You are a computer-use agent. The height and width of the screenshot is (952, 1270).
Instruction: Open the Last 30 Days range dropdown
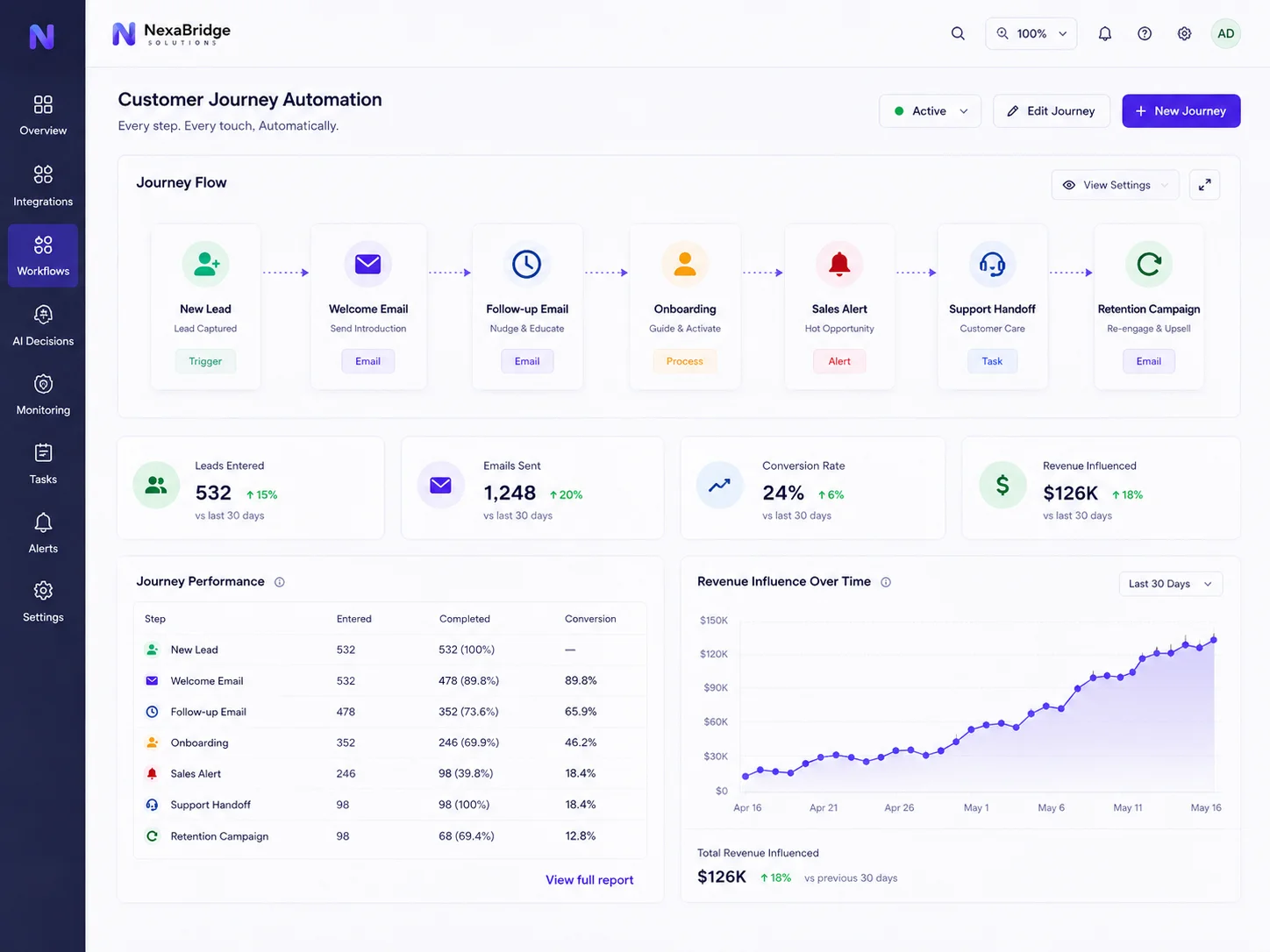[1171, 584]
